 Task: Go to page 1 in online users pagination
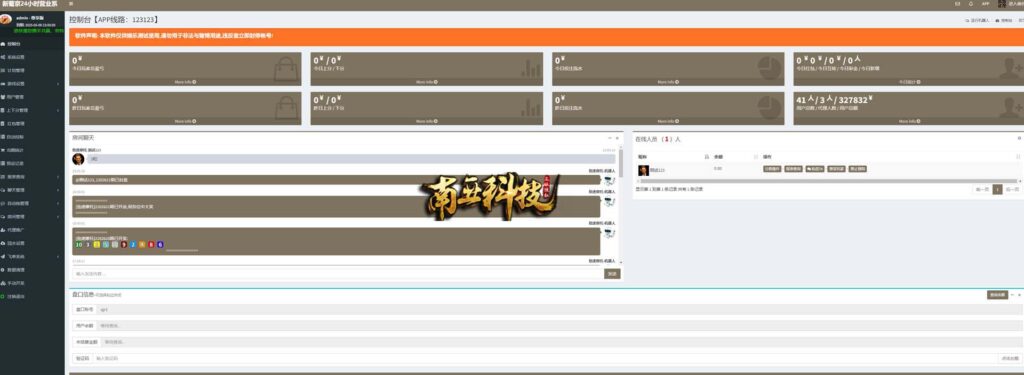997,189
